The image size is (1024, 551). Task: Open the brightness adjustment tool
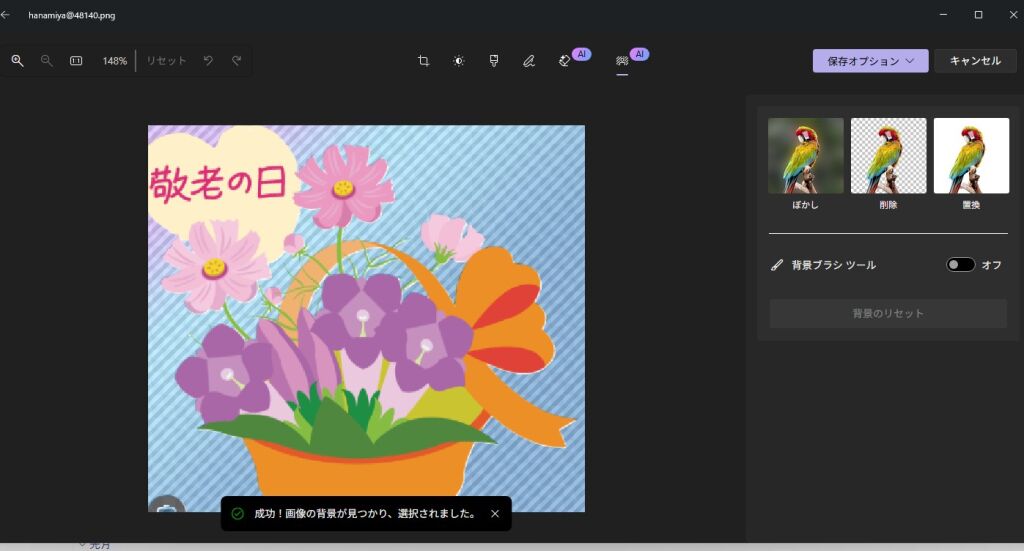tap(459, 61)
